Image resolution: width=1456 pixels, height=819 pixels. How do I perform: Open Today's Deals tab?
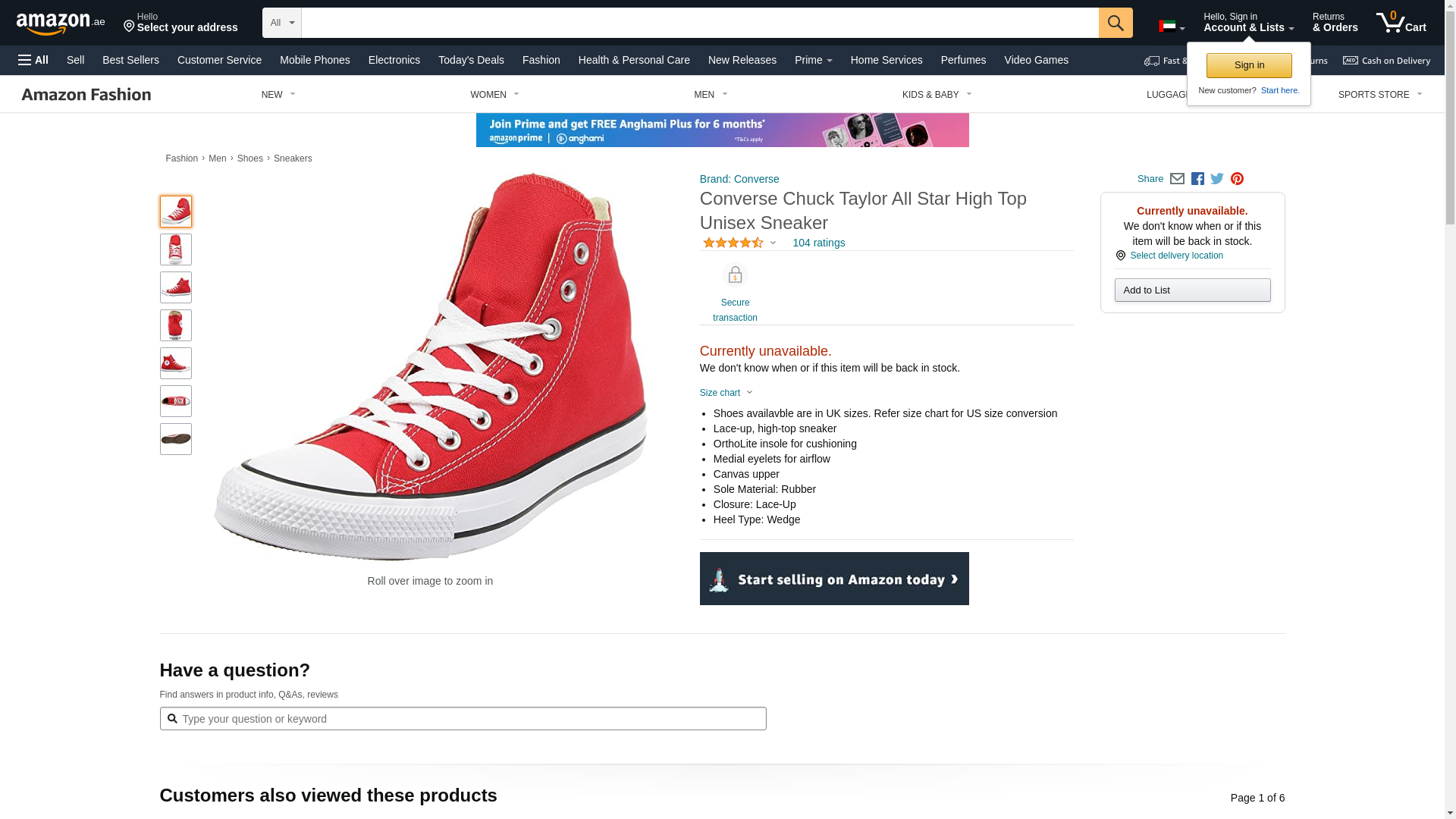click(471, 60)
